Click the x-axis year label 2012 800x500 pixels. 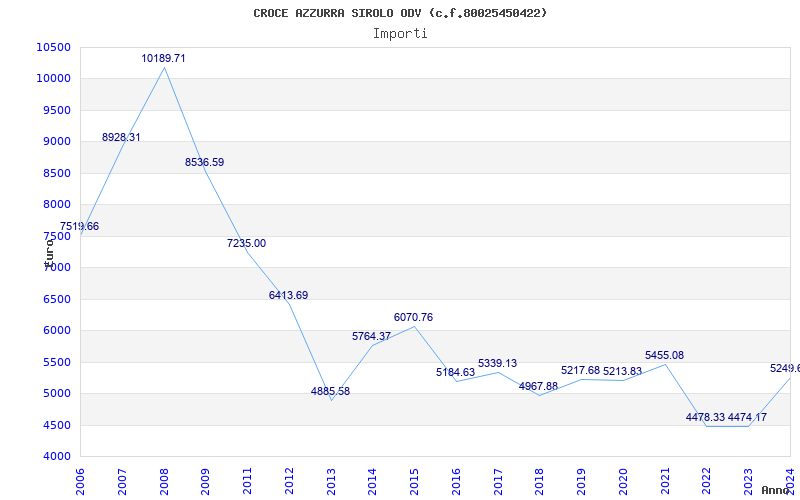pos(289,481)
